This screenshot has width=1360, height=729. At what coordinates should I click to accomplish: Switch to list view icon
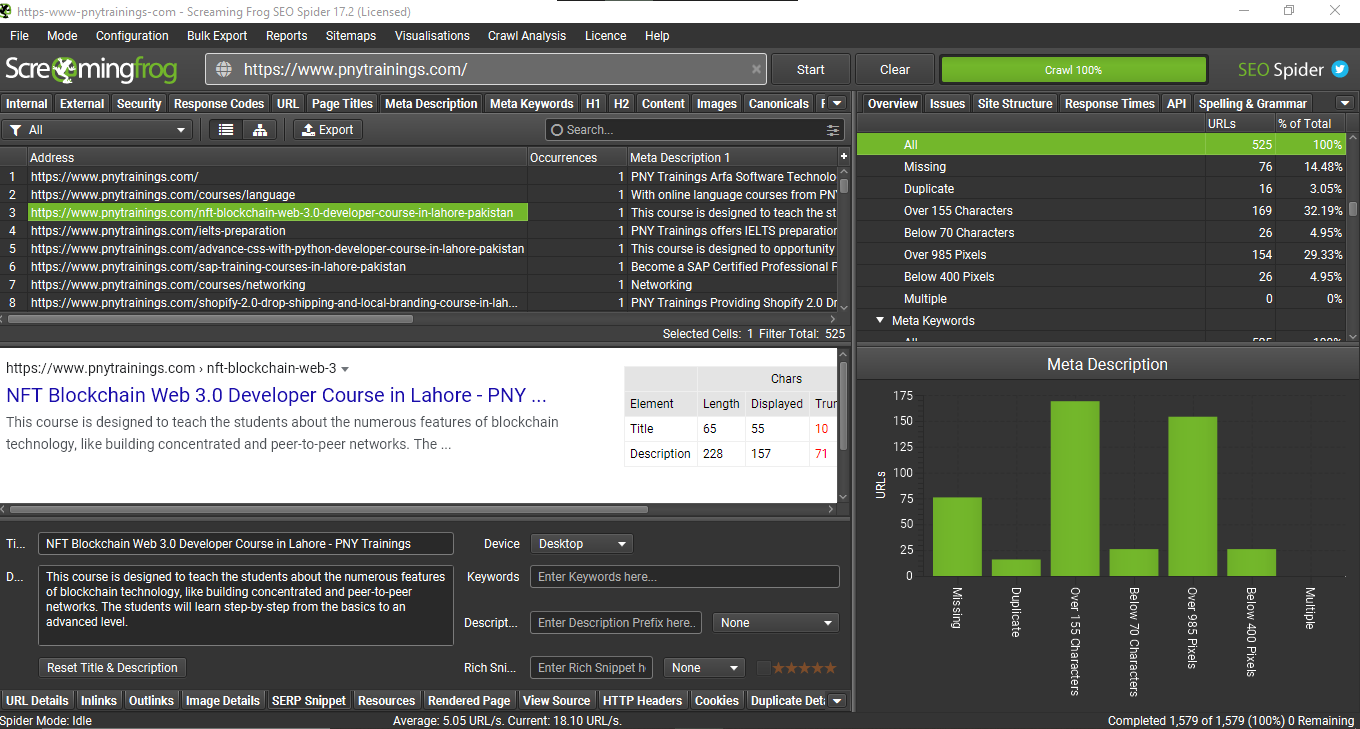coord(227,130)
